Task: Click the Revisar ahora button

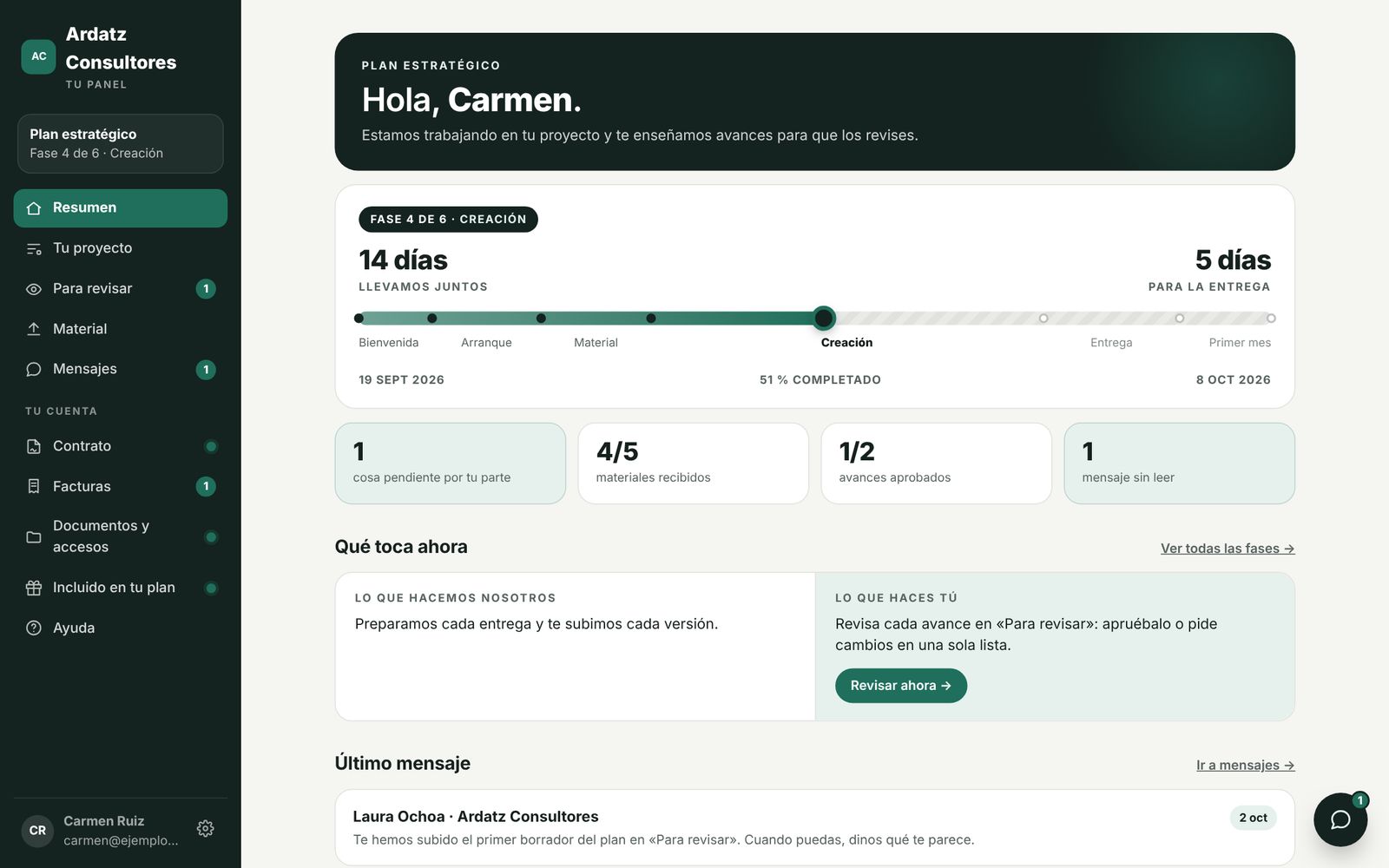Action: click(x=901, y=686)
